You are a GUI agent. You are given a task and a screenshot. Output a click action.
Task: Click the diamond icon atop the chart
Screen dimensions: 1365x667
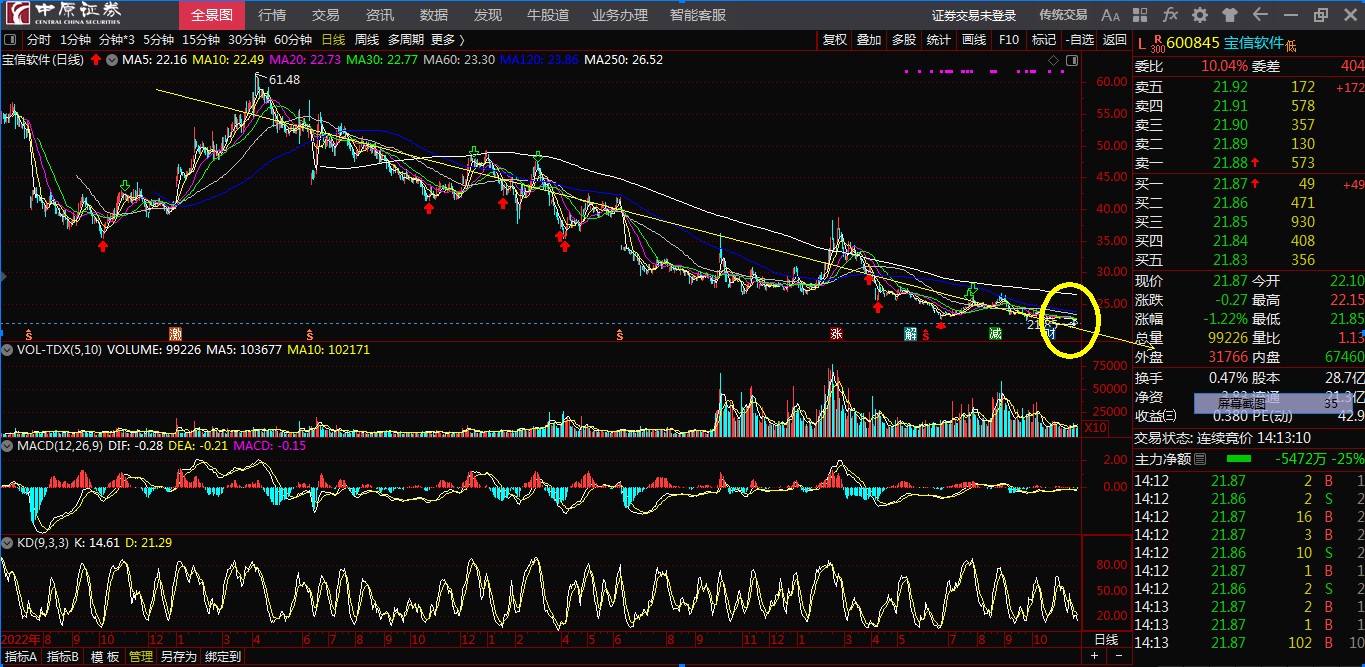coord(1053,61)
